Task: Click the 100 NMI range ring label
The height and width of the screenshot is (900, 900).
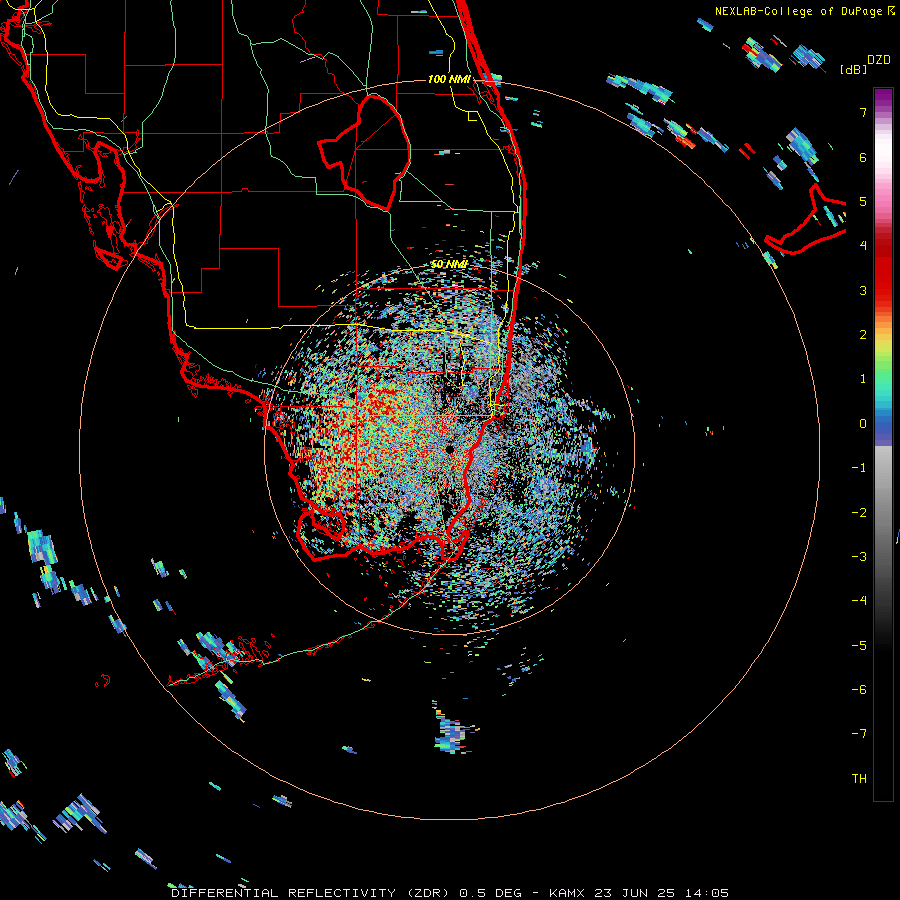Action: point(449,79)
